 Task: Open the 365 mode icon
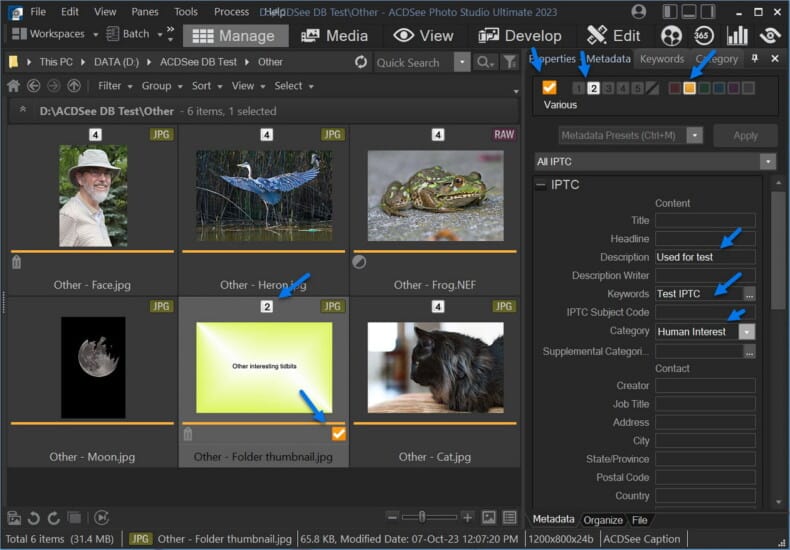(704, 35)
